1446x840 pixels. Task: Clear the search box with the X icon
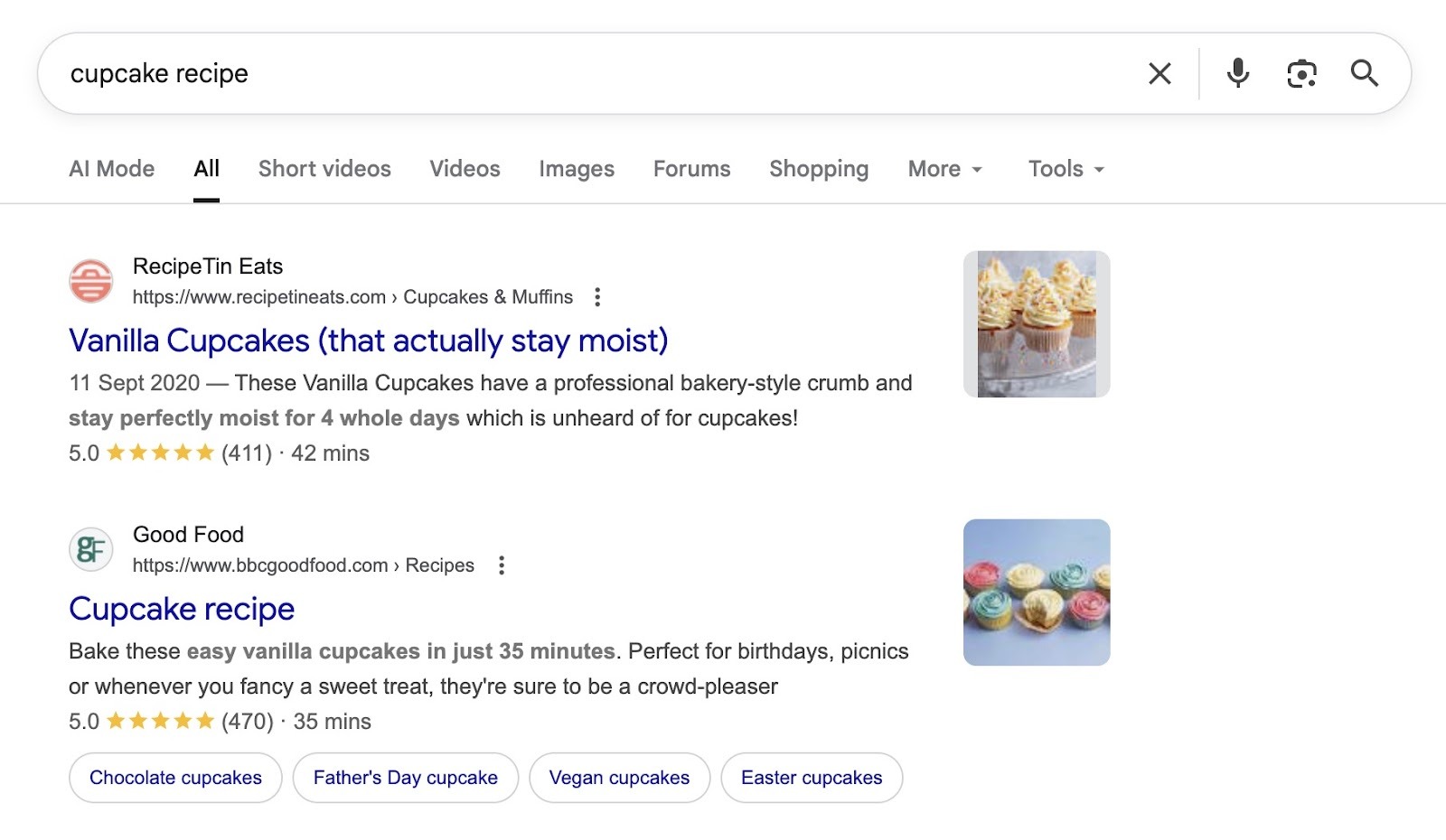[1160, 73]
